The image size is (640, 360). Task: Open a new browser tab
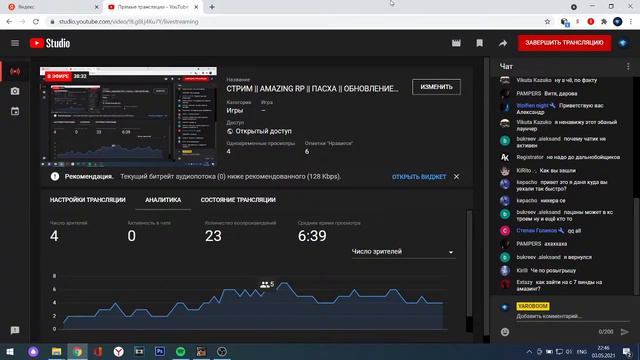pos(212,7)
